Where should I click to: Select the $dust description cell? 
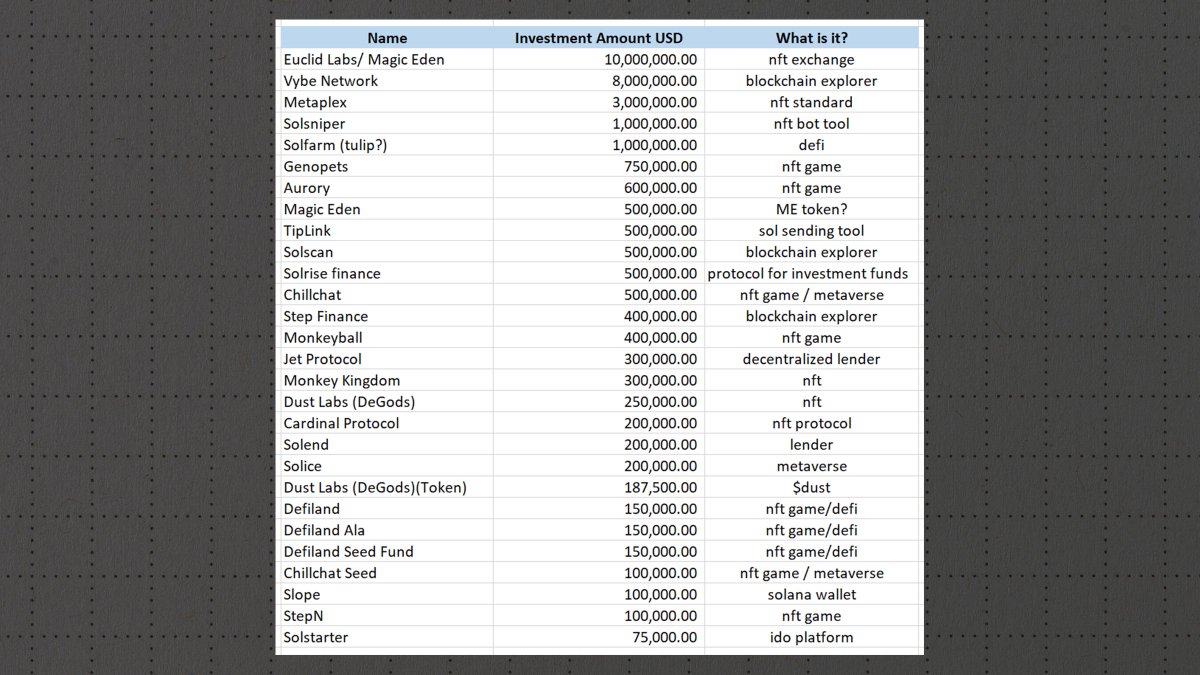pyautogui.click(x=811, y=487)
